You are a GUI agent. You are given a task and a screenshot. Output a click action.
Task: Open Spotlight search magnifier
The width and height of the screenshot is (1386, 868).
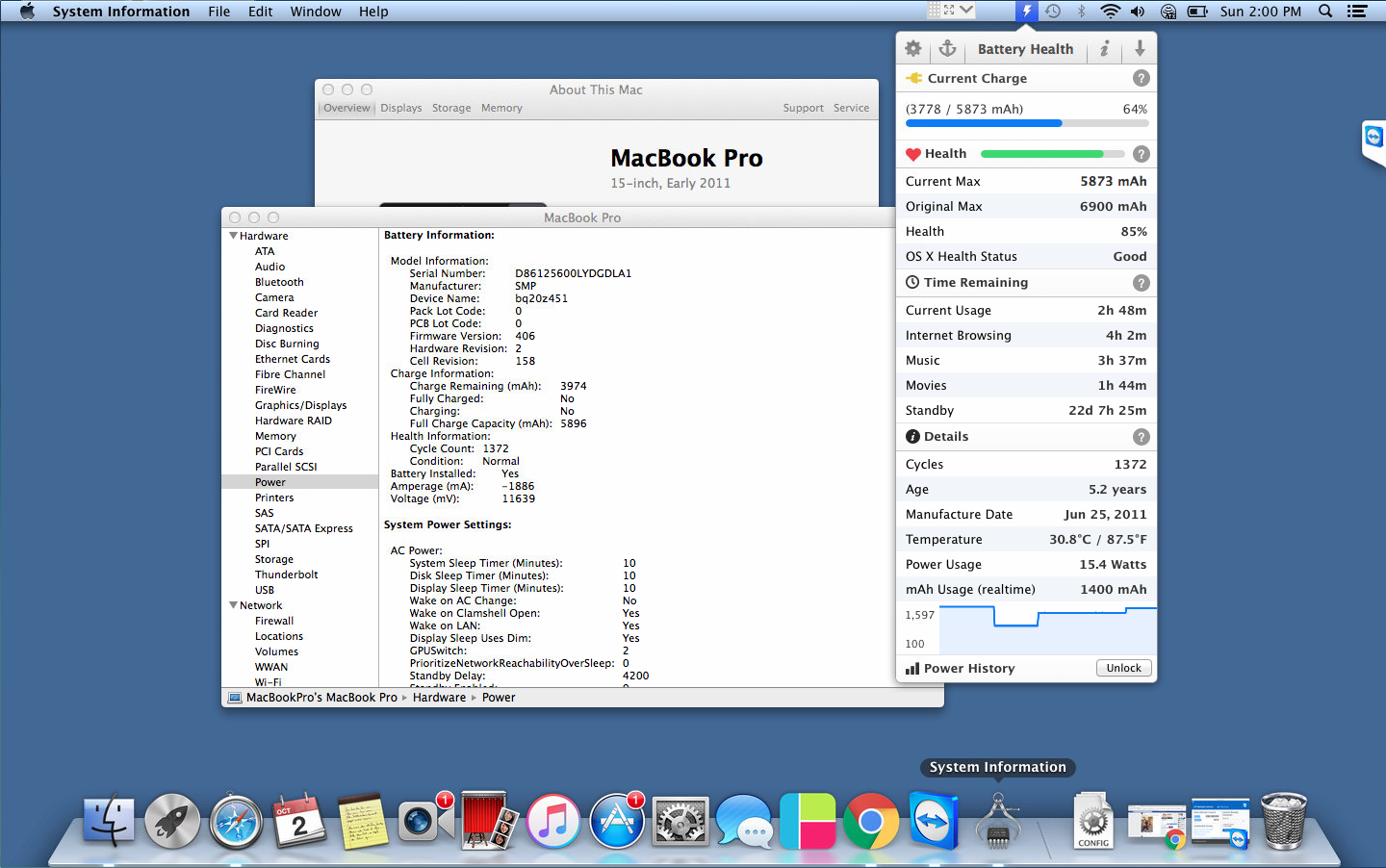coord(1325,12)
